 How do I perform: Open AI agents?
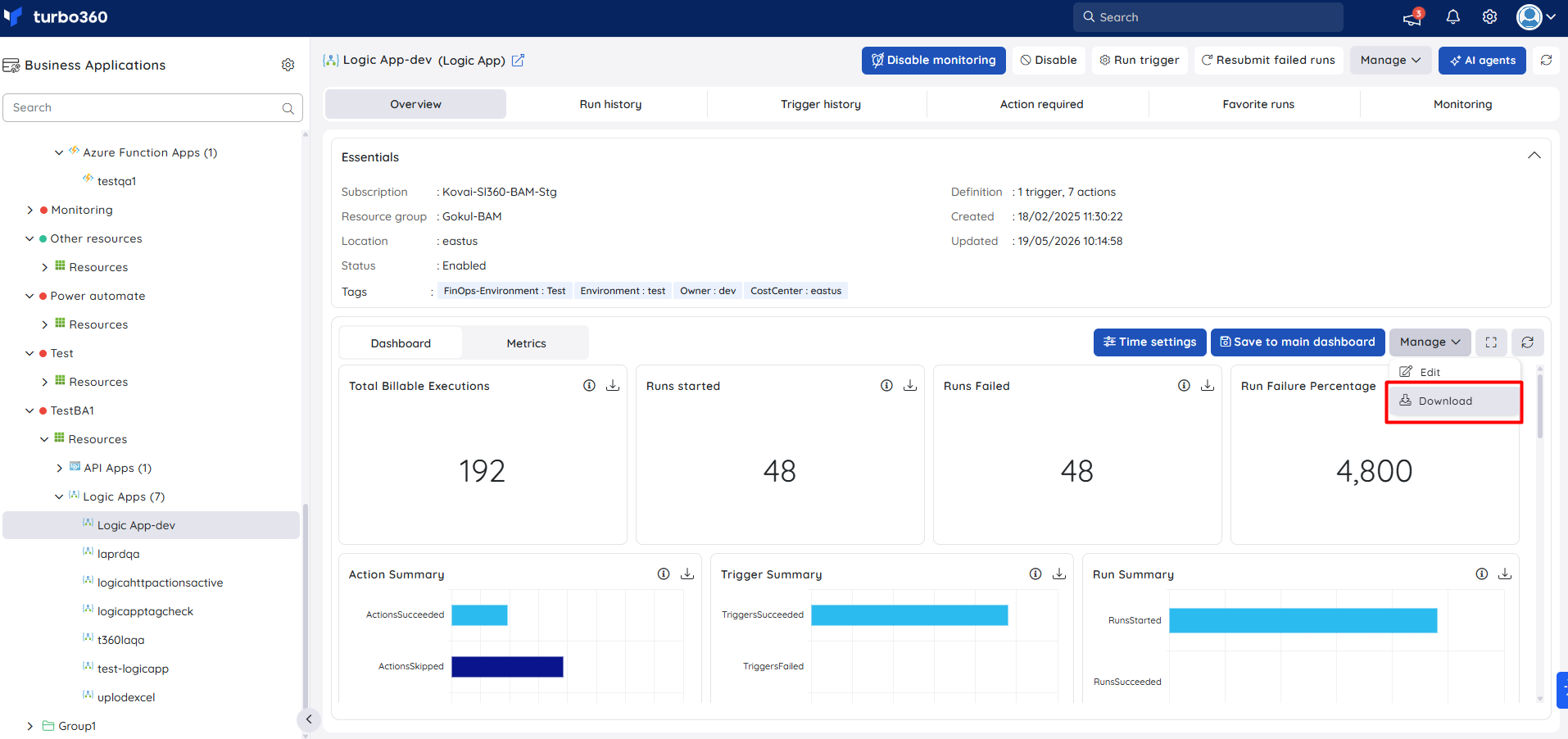click(1482, 61)
